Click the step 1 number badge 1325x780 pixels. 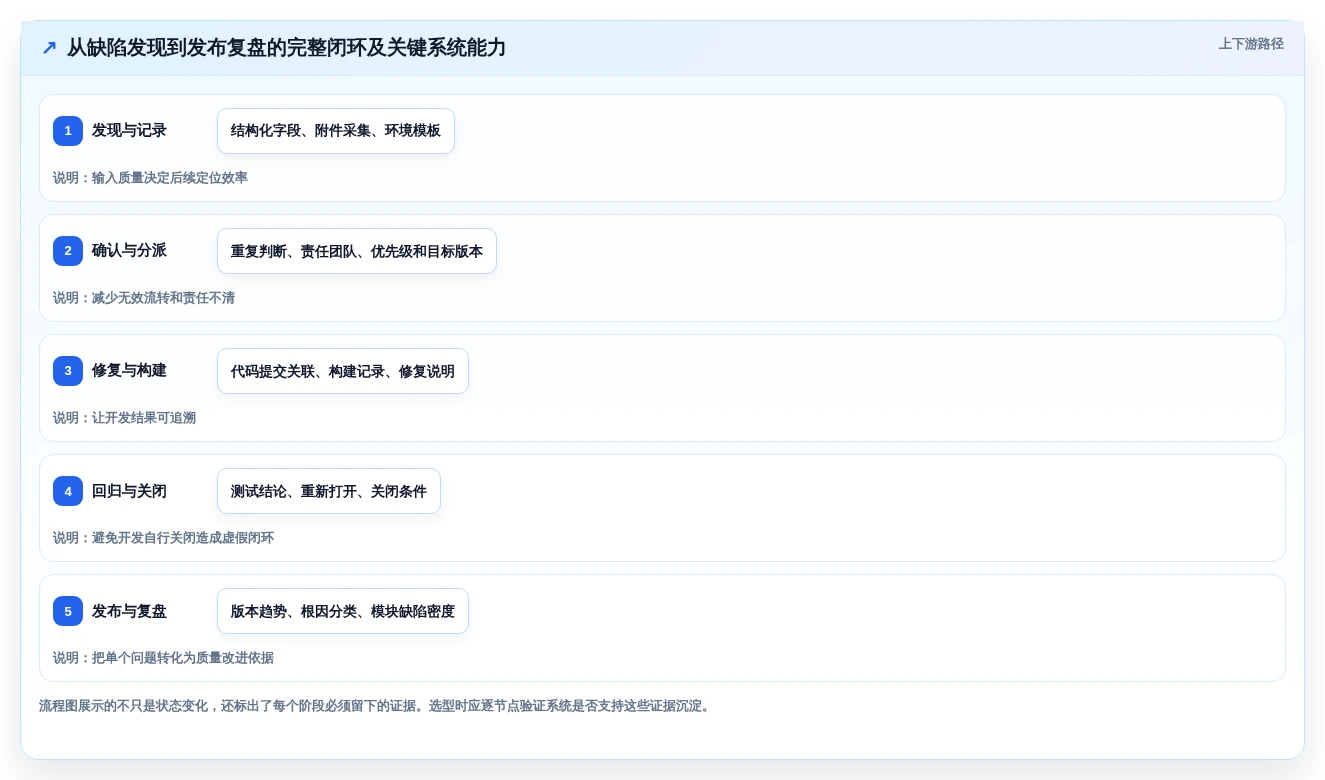pyautogui.click(x=68, y=131)
